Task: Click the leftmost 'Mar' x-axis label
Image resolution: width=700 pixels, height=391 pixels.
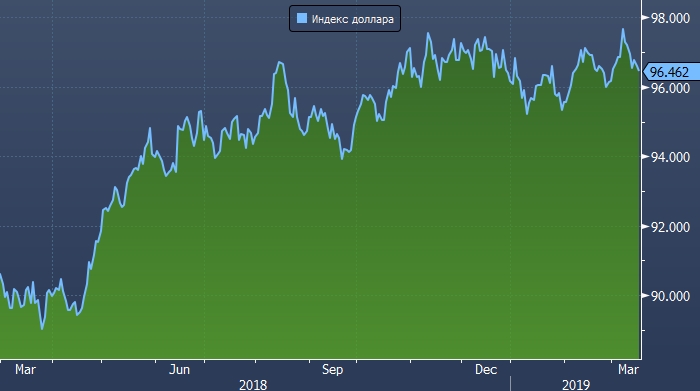Action: point(25,370)
